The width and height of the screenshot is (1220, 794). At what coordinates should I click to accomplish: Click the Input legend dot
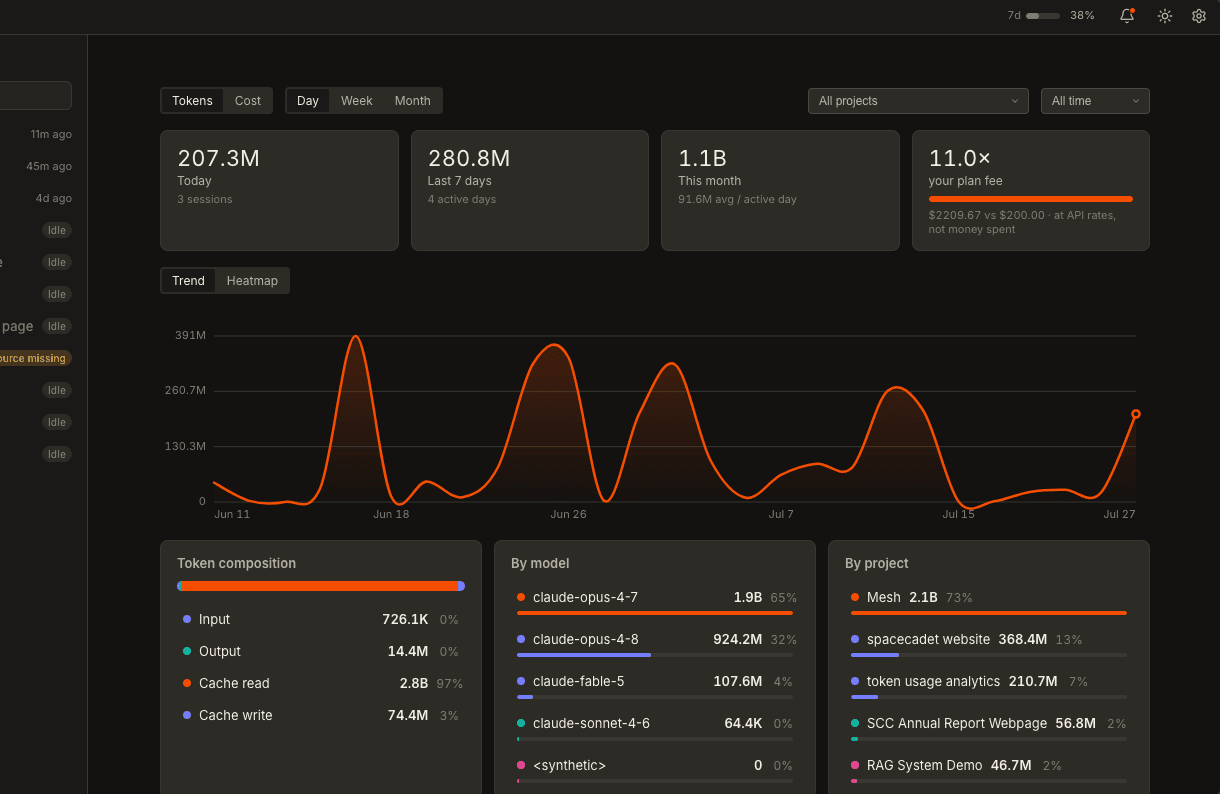point(187,619)
